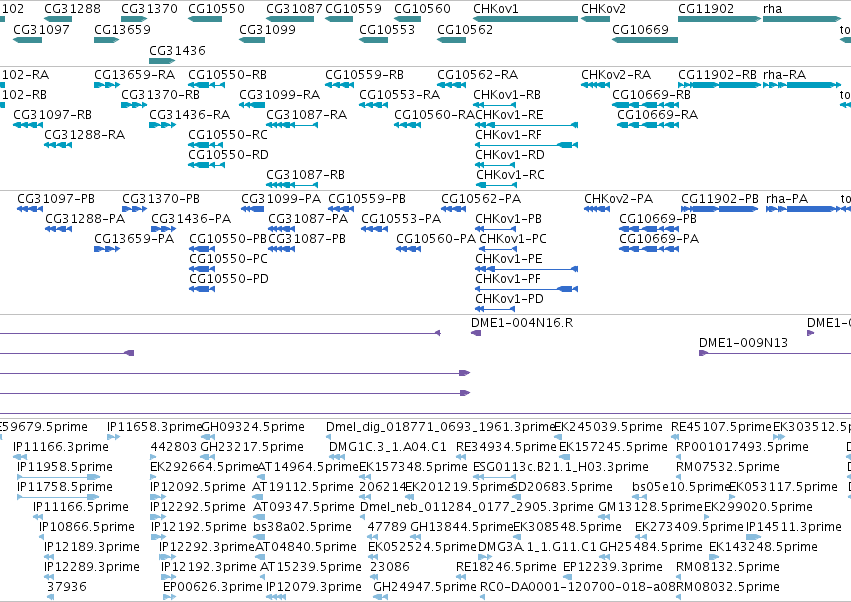The image size is (851, 602).
Task: Select the CG31370 gene label
Action: coord(149,9)
